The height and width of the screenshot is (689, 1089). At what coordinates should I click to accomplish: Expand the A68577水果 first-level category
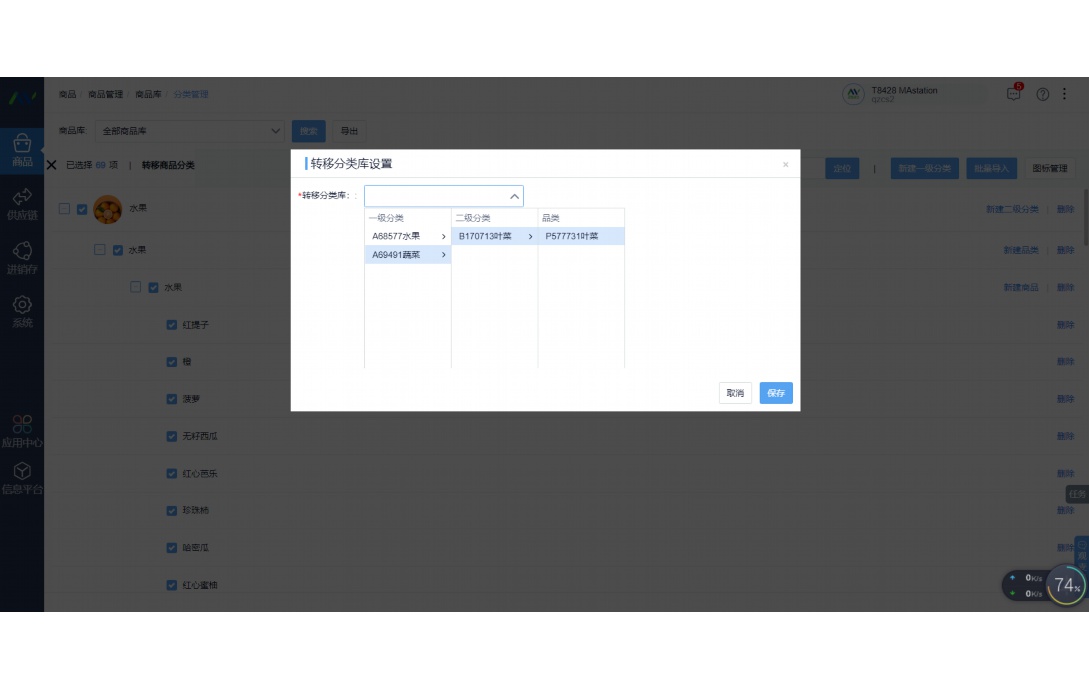pos(407,236)
